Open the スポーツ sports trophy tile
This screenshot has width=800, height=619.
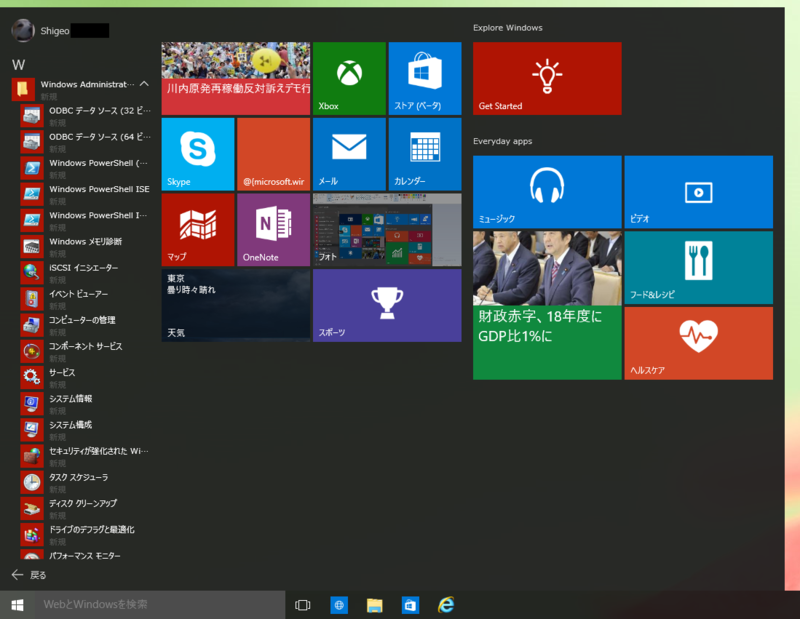[x=387, y=305]
